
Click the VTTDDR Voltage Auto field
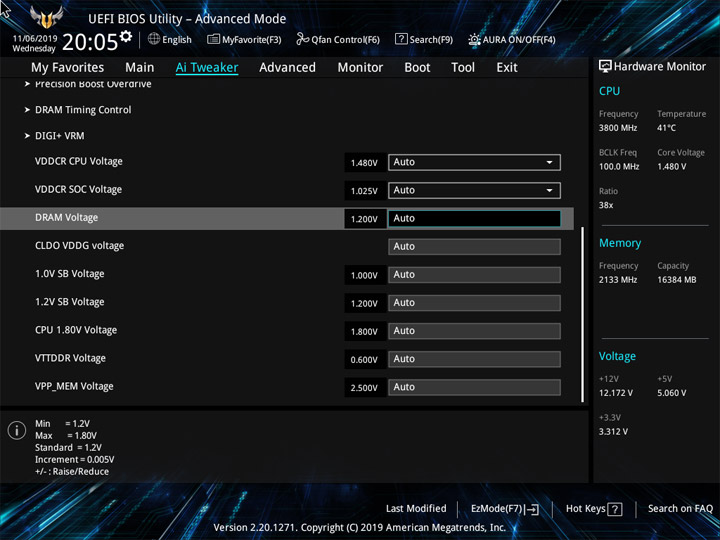[474, 359]
